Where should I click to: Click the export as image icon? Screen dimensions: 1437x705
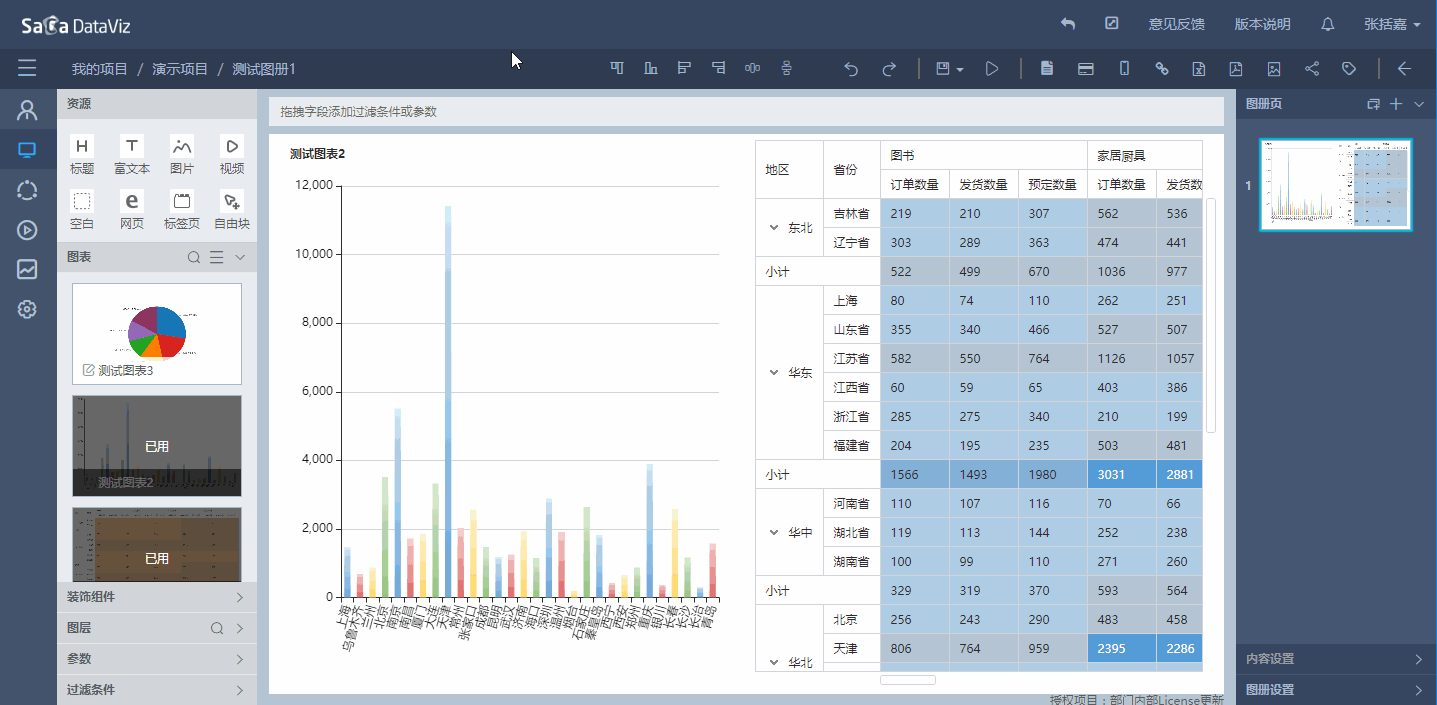coord(1274,69)
